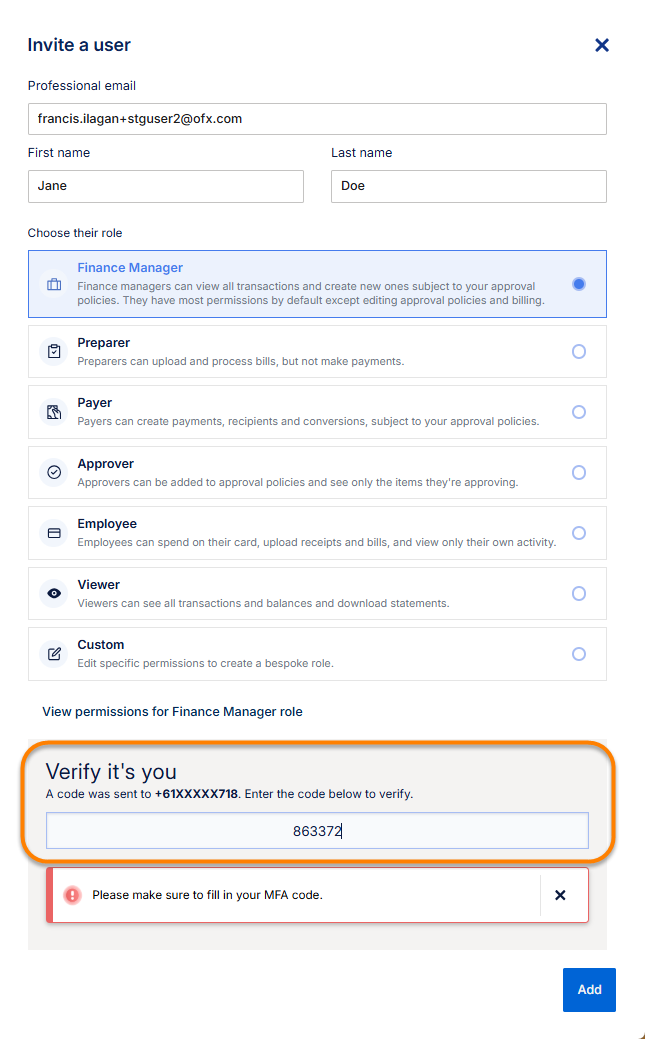Select the Employee radio button

coord(579,533)
